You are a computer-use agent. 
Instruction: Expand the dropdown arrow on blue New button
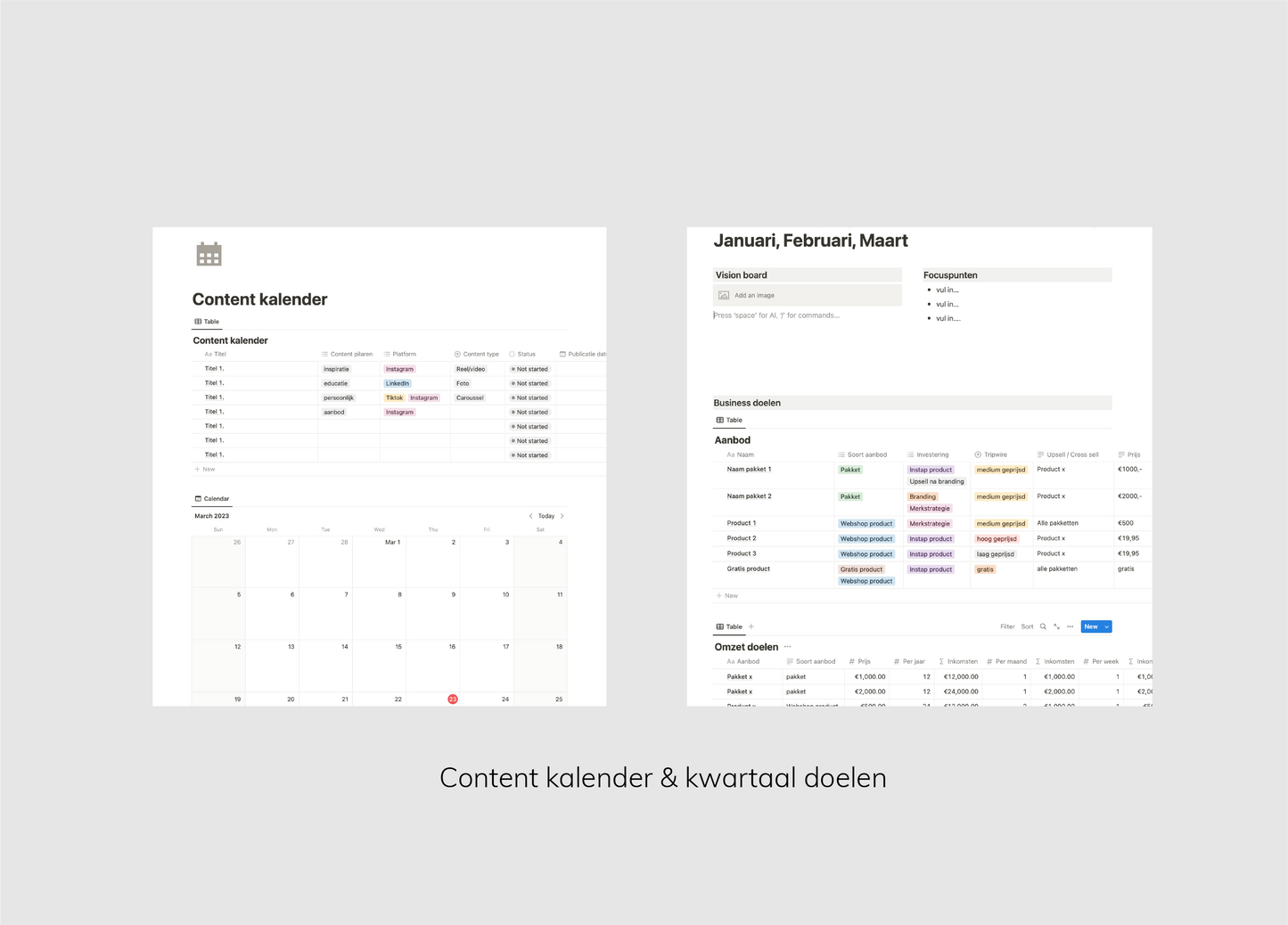click(x=1107, y=626)
